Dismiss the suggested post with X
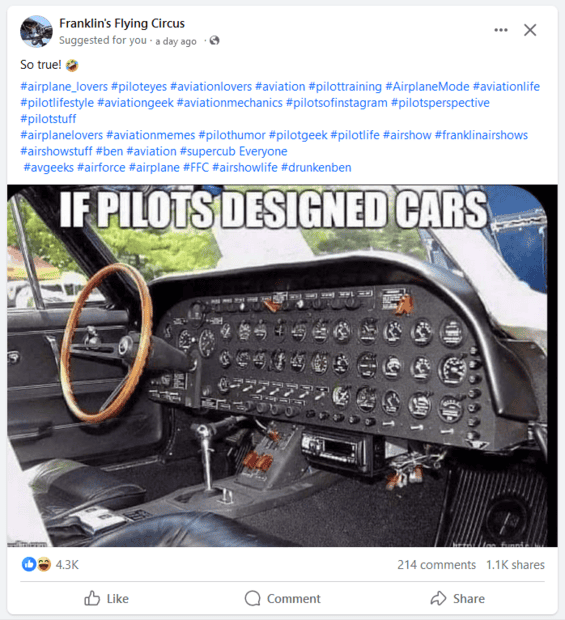The height and width of the screenshot is (620, 565). click(x=530, y=30)
